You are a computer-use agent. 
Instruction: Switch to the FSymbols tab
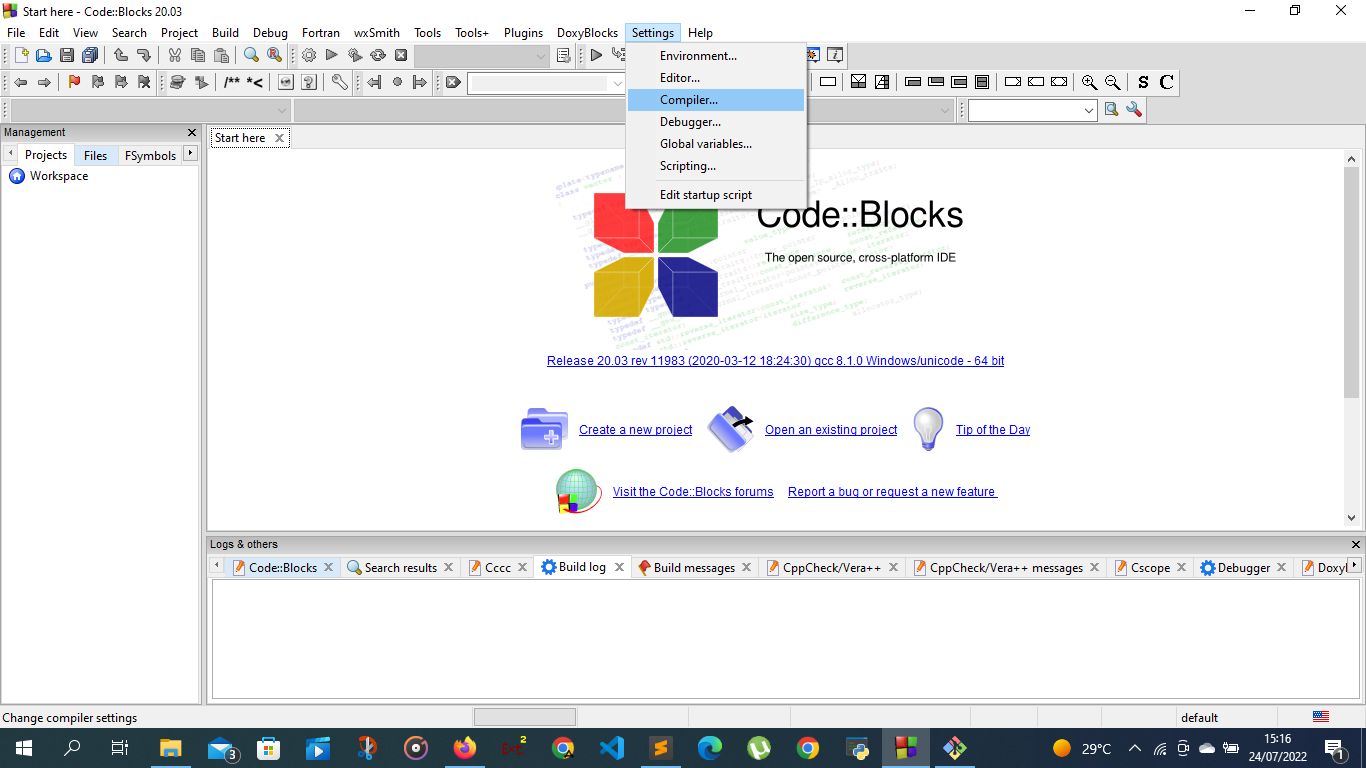coord(151,155)
